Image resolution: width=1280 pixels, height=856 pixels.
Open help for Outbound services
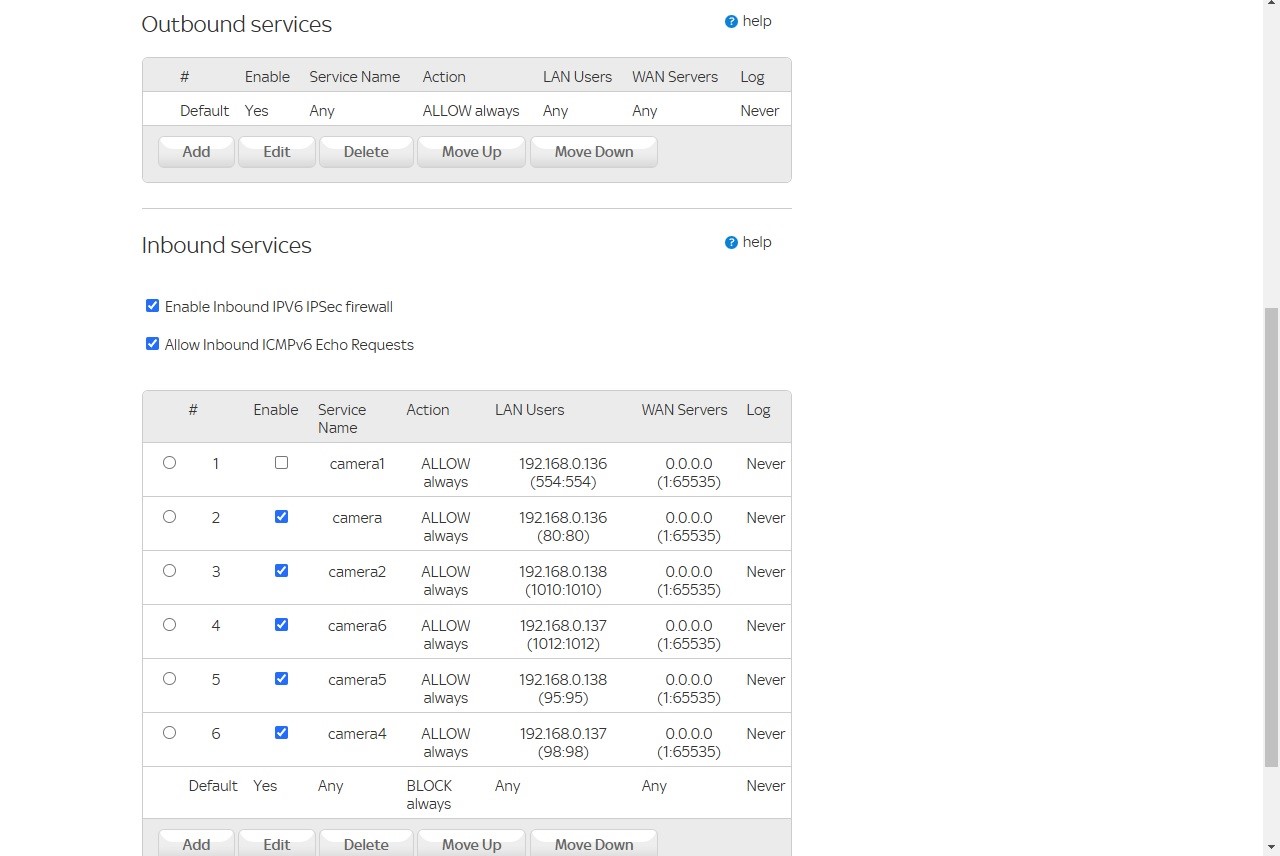(748, 20)
